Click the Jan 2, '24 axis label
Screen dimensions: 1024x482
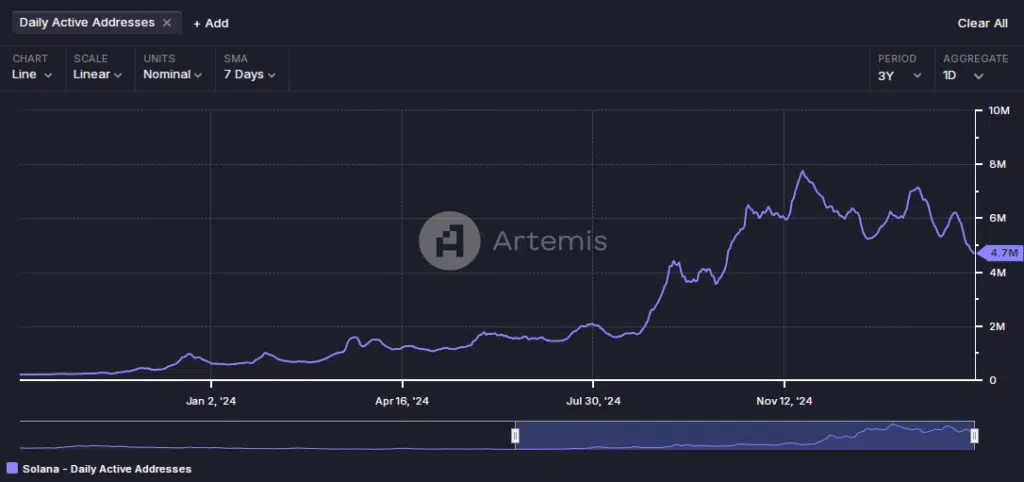(211, 401)
